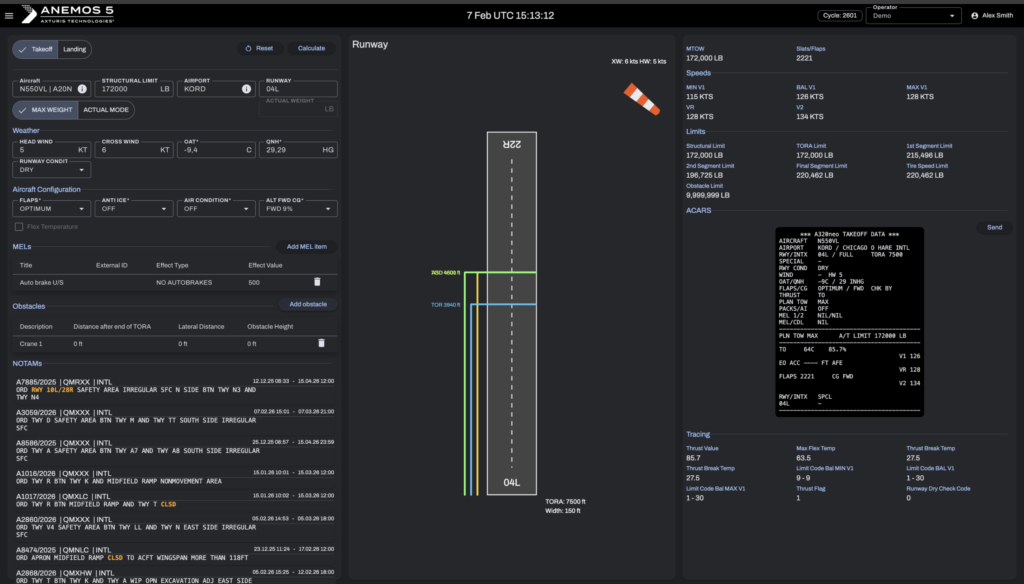Enable the Flex Temperature checkbox

coord(19,227)
